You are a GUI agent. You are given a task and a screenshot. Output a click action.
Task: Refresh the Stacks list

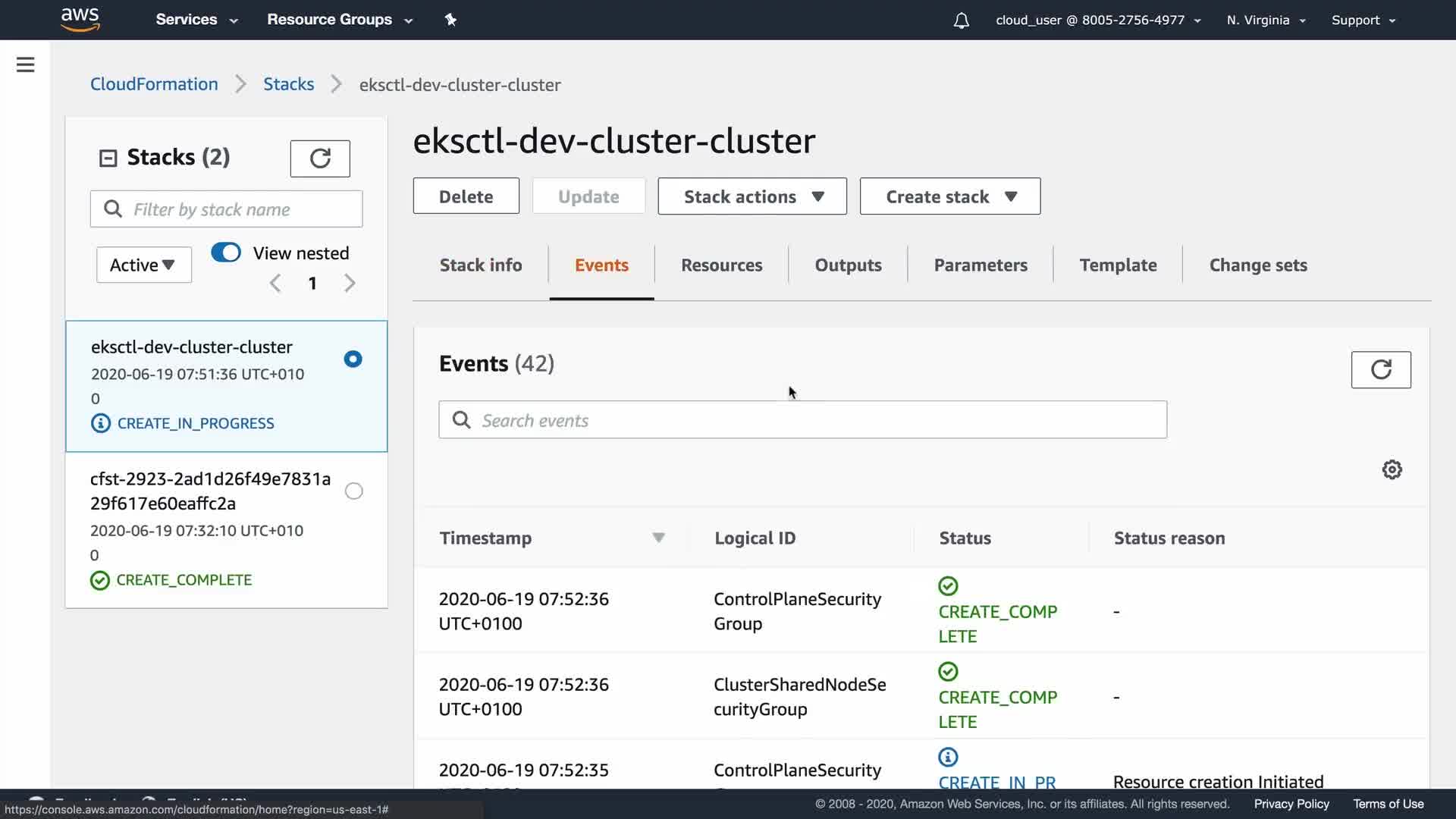[x=320, y=158]
